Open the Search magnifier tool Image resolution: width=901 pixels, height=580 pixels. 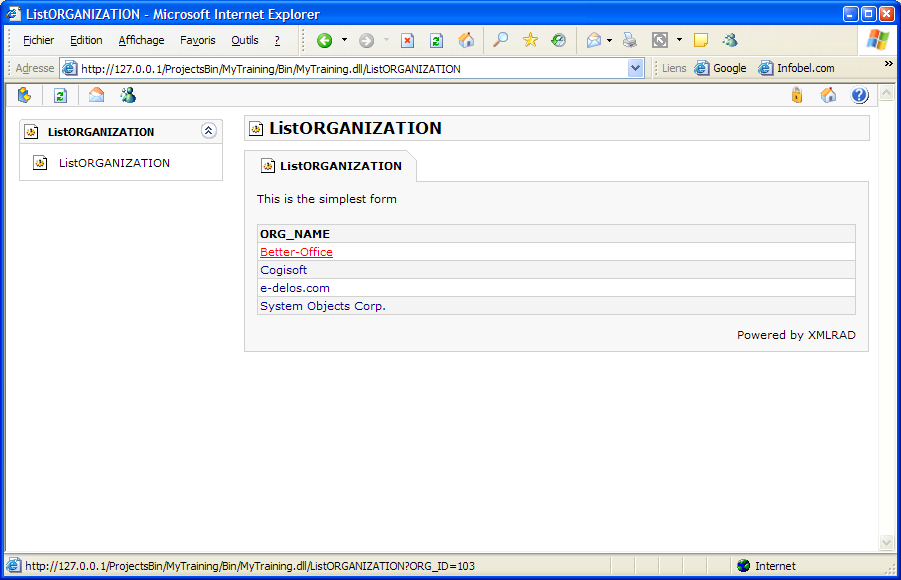[x=500, y=41]
